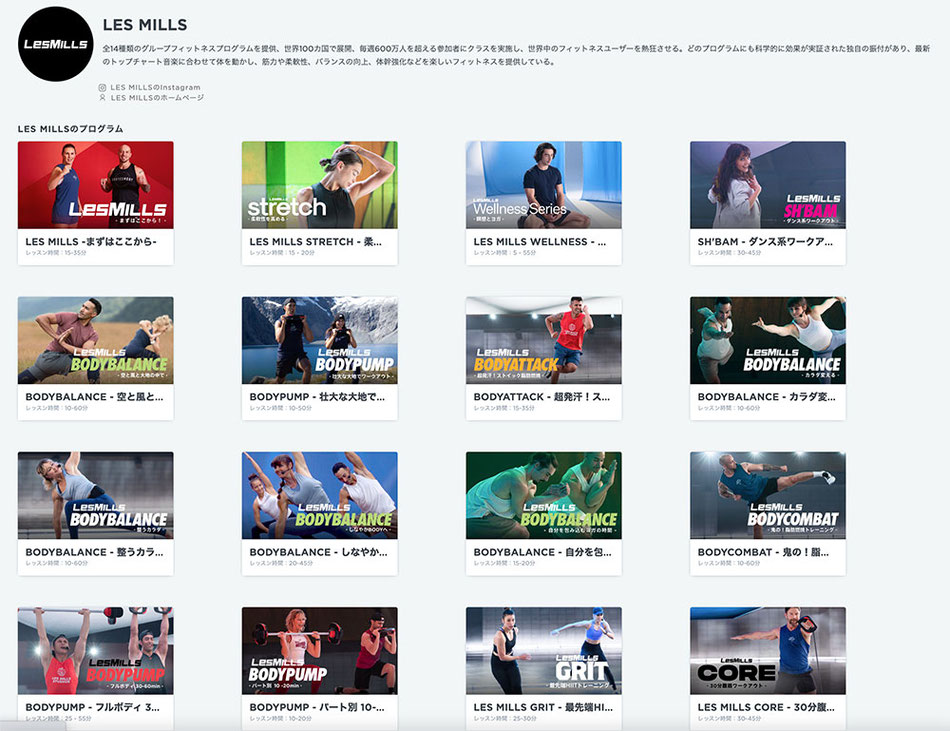This screenshot has height=731, width=950.
Task: Open the BODYPUMP パート別 thumbnail
Action: coord(320,650)
